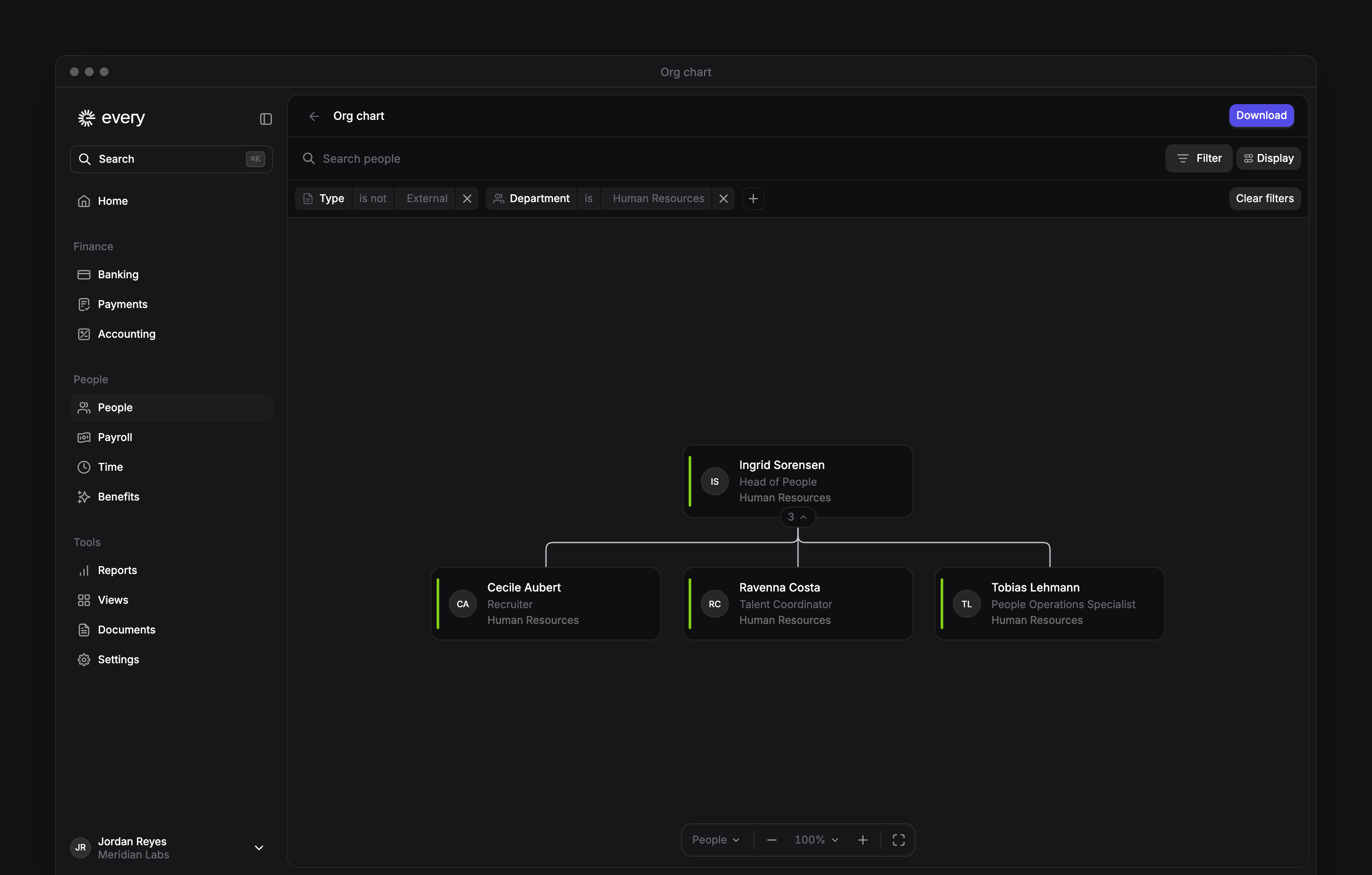The height and width of the screenshot is (875, 1372).
Task: Select People in the sidebar
Action: (171, 407)
